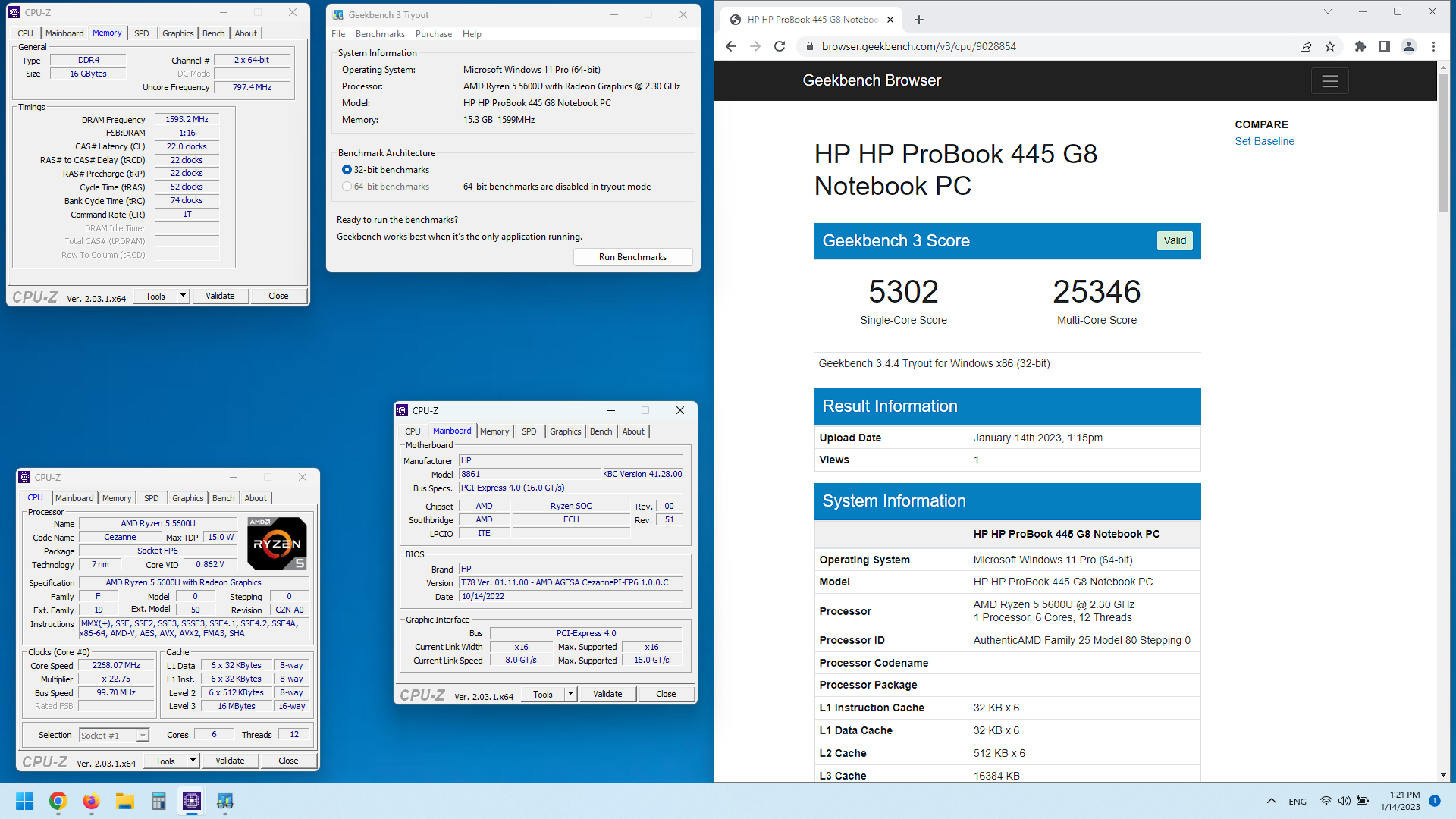
Task: Expand Tools dropdown in CPU-Z CPU window
Action: pyautogui.click(x=193, y=761)
